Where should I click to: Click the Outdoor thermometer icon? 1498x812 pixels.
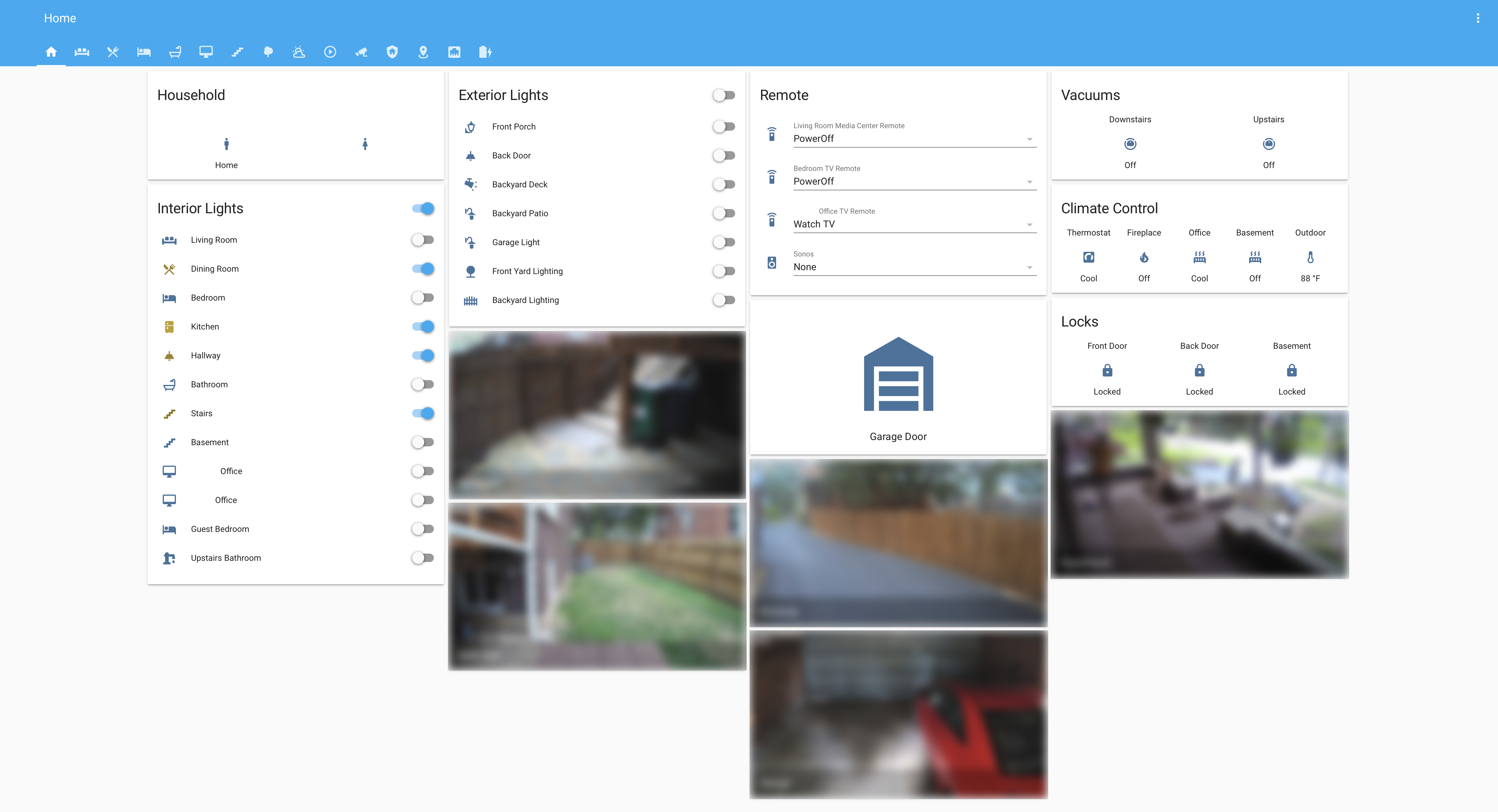tap(1310, 257)
